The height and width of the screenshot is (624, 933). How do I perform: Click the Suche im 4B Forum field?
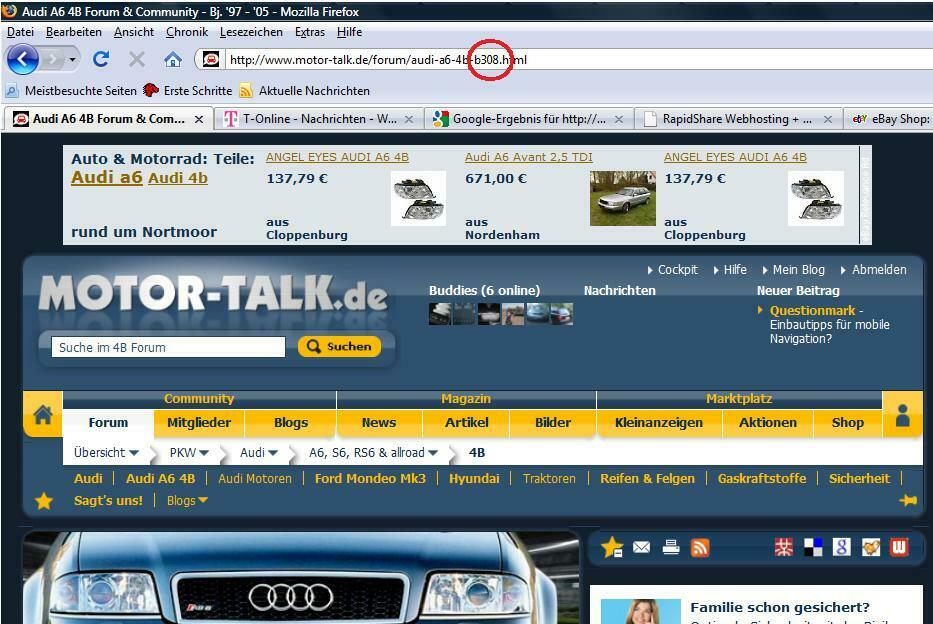click(168, 347)
